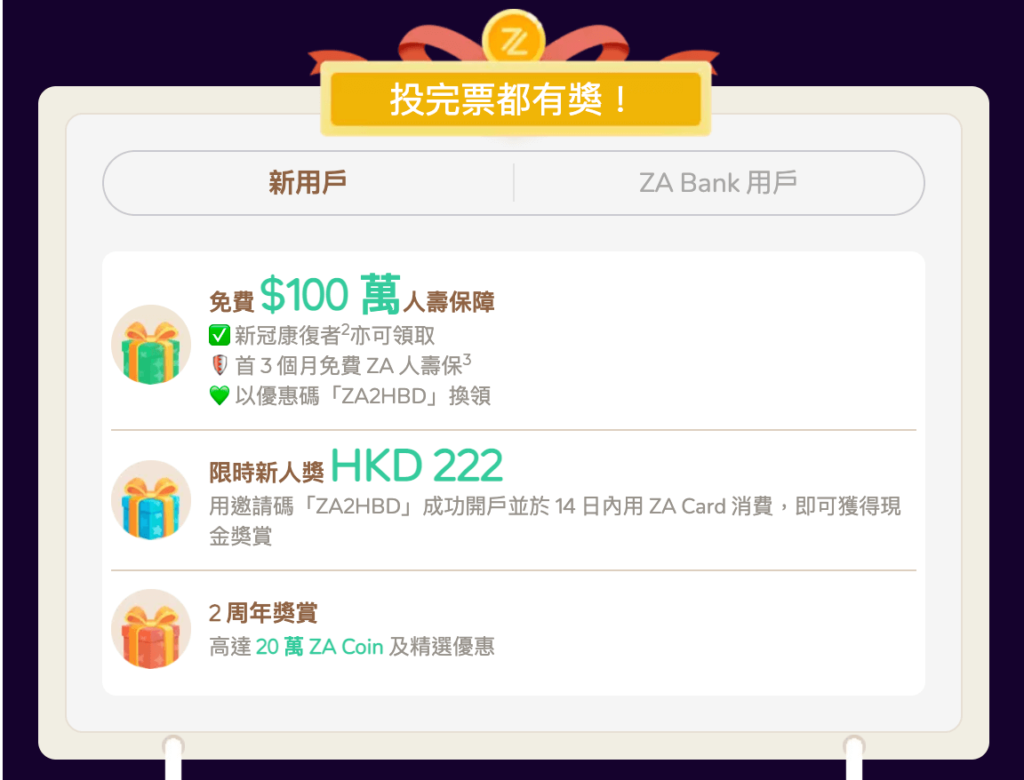Screen dimensions: 1024x780
Task: Open the 2 周年獎賞 reward heading
Action: point(263,613)
